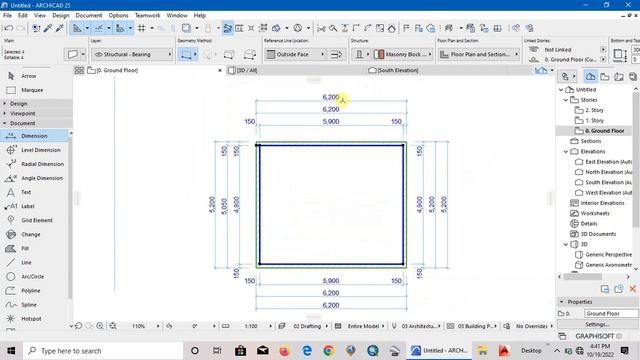Open the Design menu

pos(60,15)
